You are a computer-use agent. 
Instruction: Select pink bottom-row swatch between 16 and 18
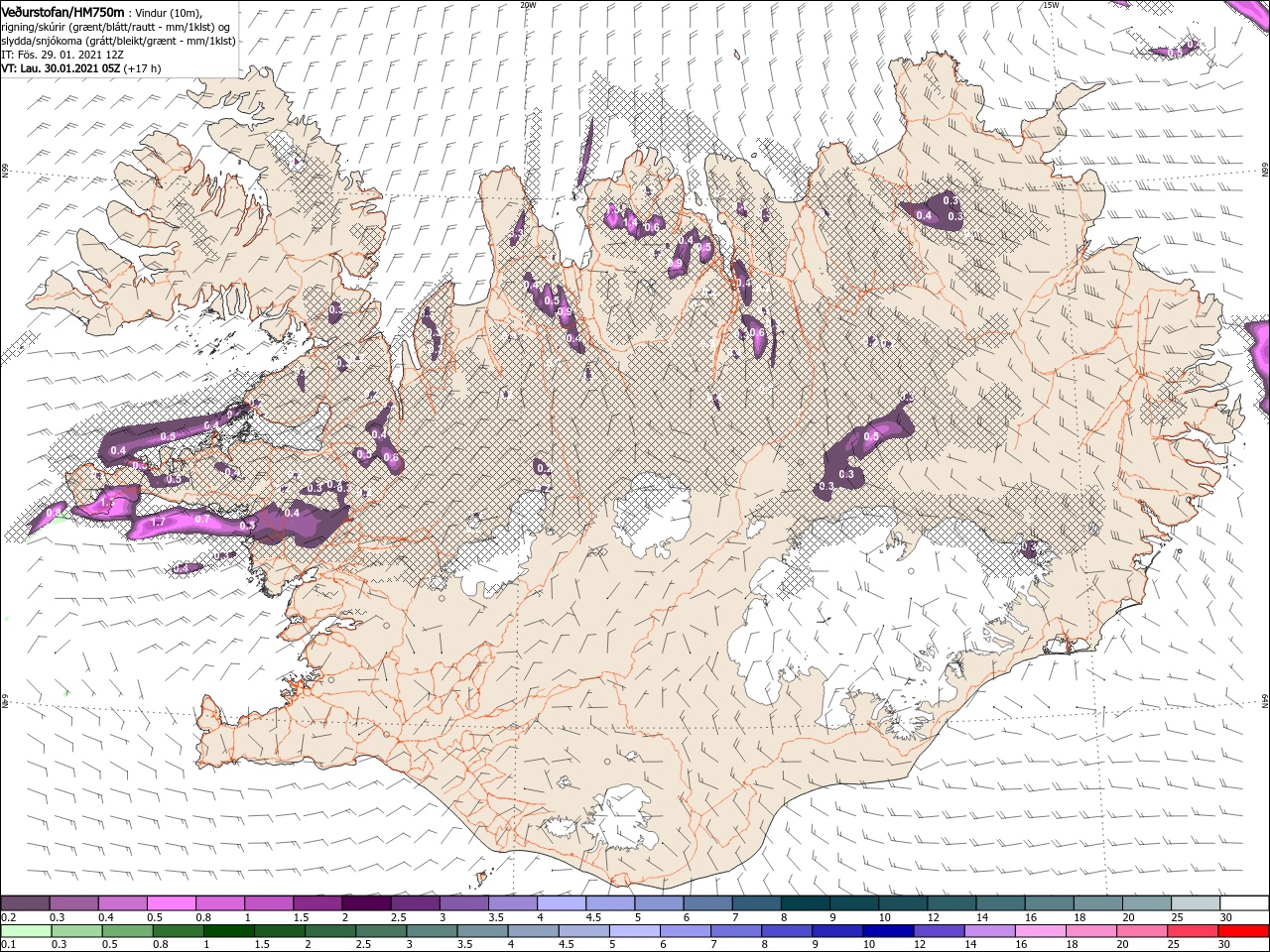(x=1042, y=931)
